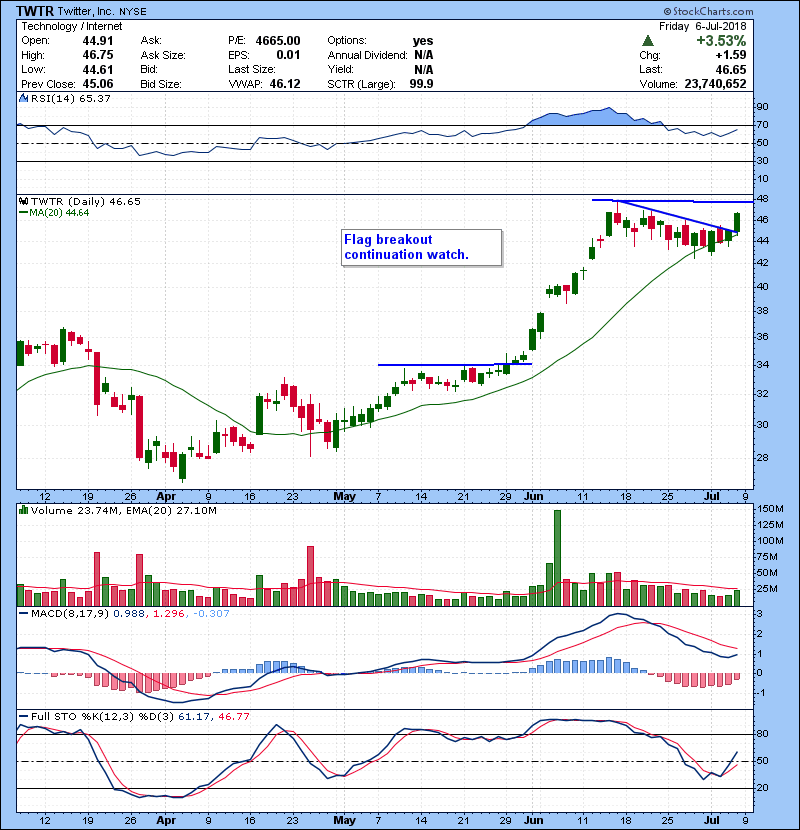Click the NYSE exchange label

[x=133, y=12]
